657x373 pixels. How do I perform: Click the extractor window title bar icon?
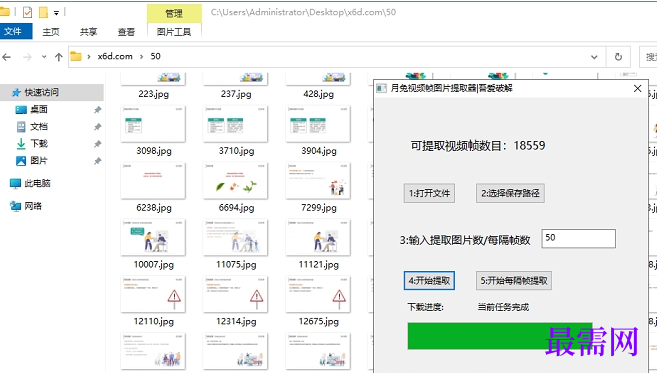[381, 88]
